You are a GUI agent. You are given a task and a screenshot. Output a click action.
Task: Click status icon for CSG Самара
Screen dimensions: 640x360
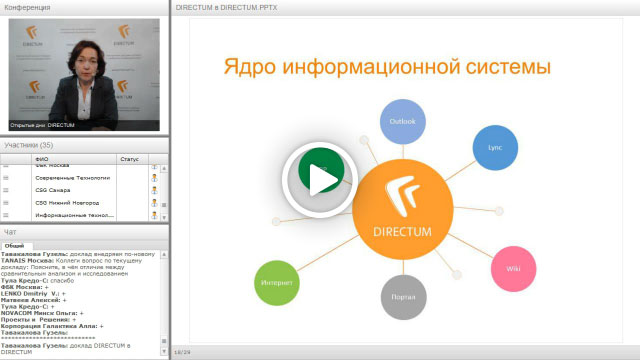154,190
